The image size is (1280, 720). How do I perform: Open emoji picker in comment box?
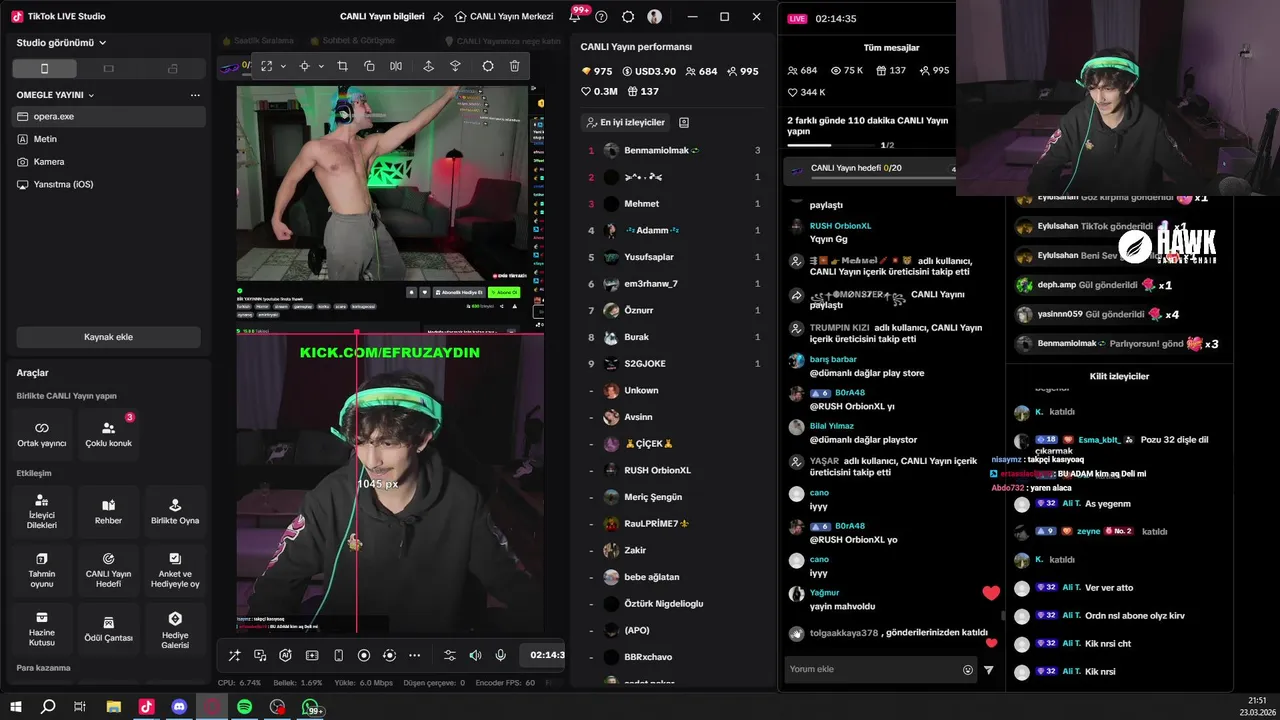click(x=968, y=670)
